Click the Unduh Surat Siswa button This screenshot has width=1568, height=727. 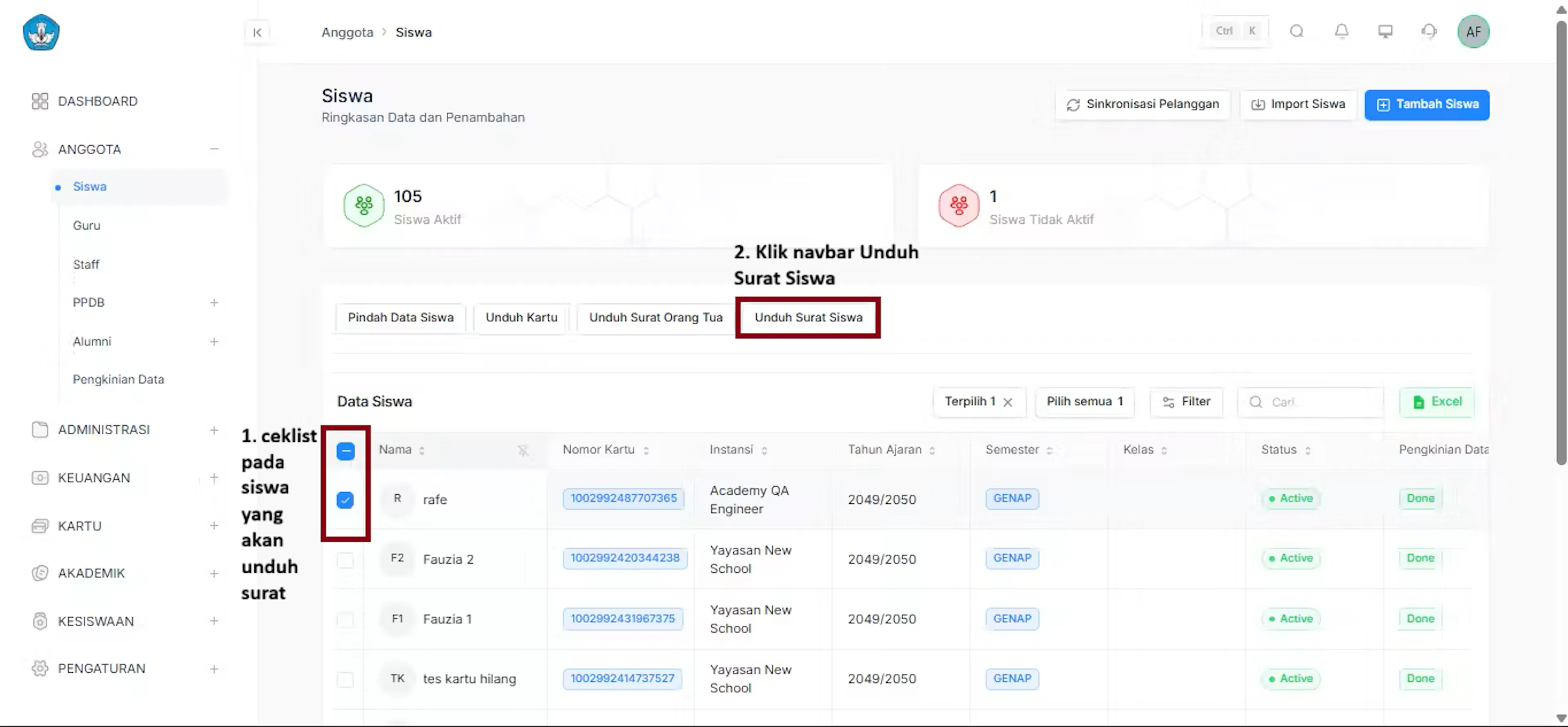[808, 318]
